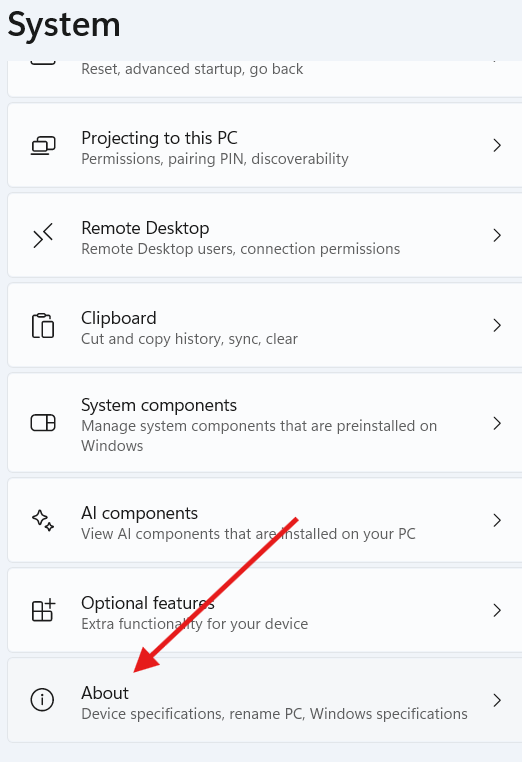Open the About settings entry
The height and width of the screenshot is (762, 522).
(x=265, y=700)
